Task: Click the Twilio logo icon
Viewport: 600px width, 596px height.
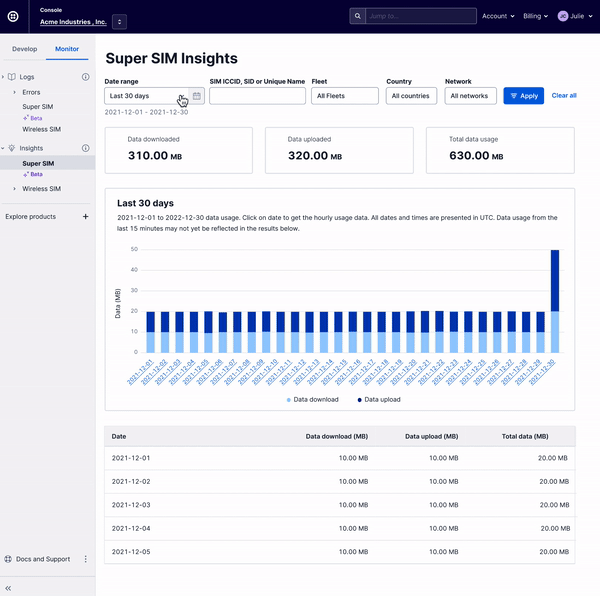Action: point(13,16)
